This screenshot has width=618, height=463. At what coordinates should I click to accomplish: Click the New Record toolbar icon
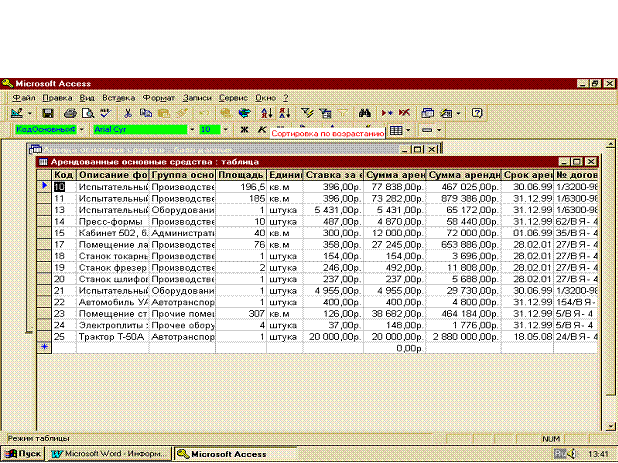click(388, 114)
